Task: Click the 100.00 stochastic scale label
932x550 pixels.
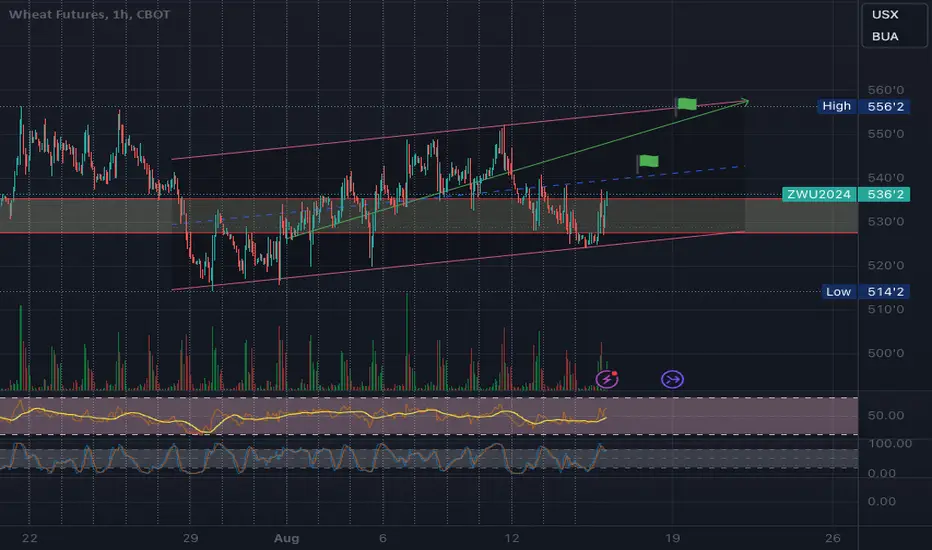Action: [x=890, y=444]
